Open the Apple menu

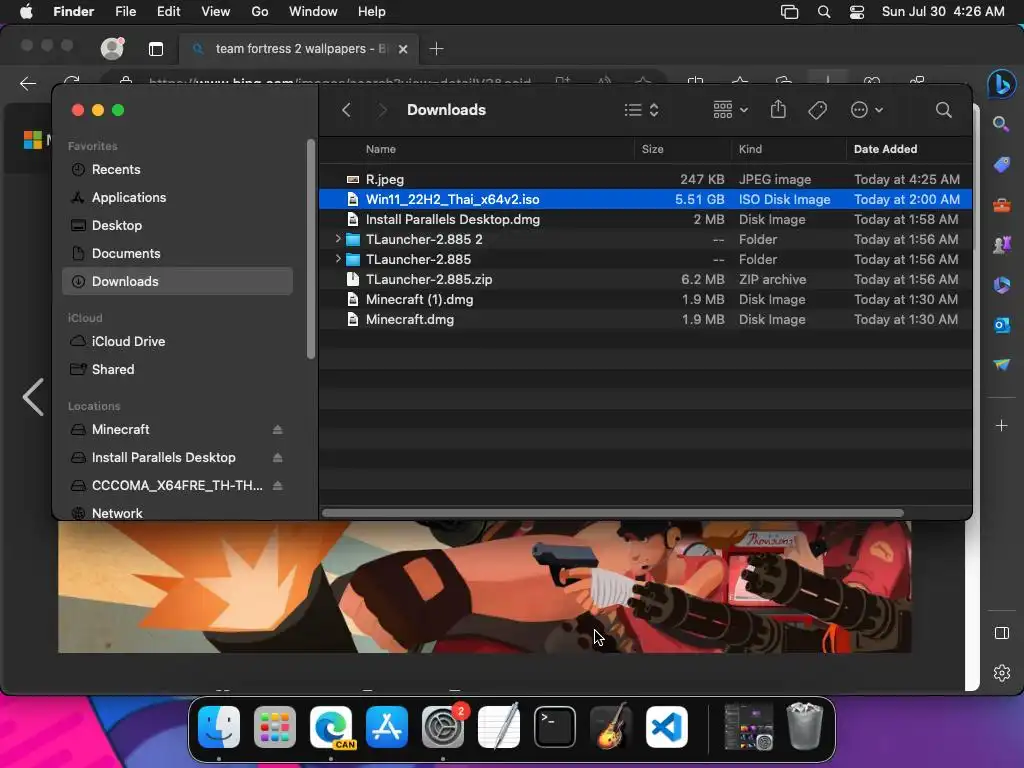pos(26,12)
